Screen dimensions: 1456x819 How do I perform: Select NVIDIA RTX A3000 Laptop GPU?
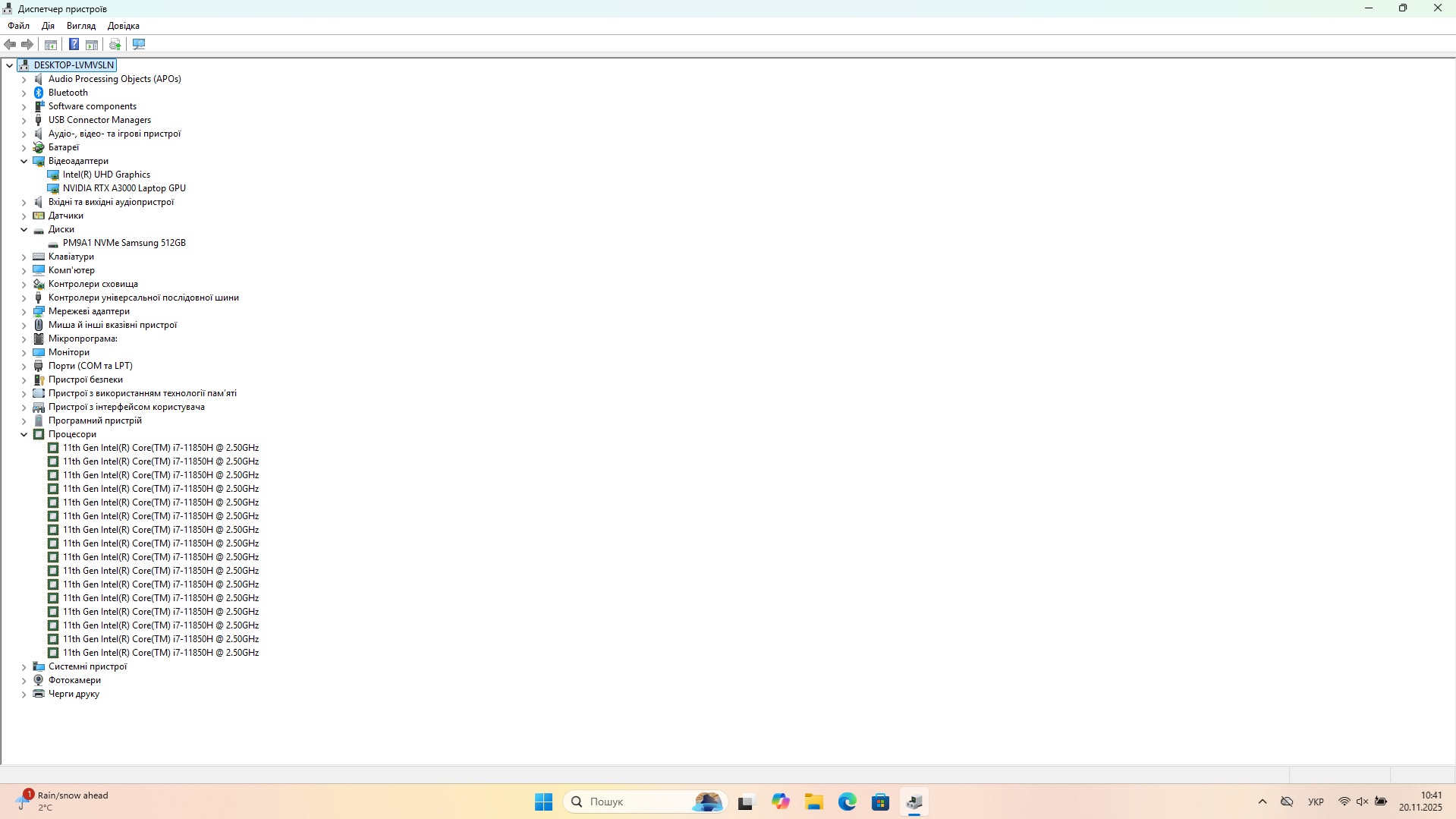point(124,188)
